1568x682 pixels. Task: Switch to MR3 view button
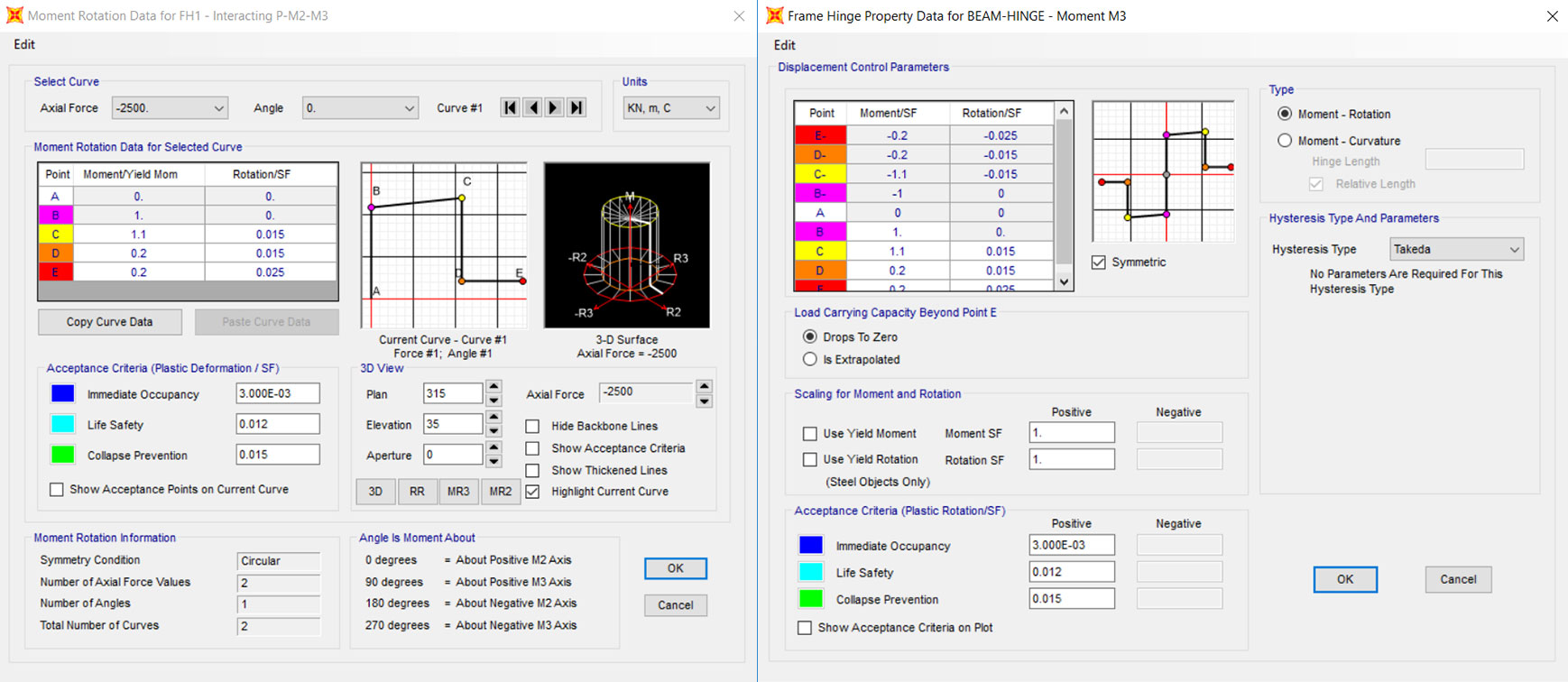pos(458,492)
